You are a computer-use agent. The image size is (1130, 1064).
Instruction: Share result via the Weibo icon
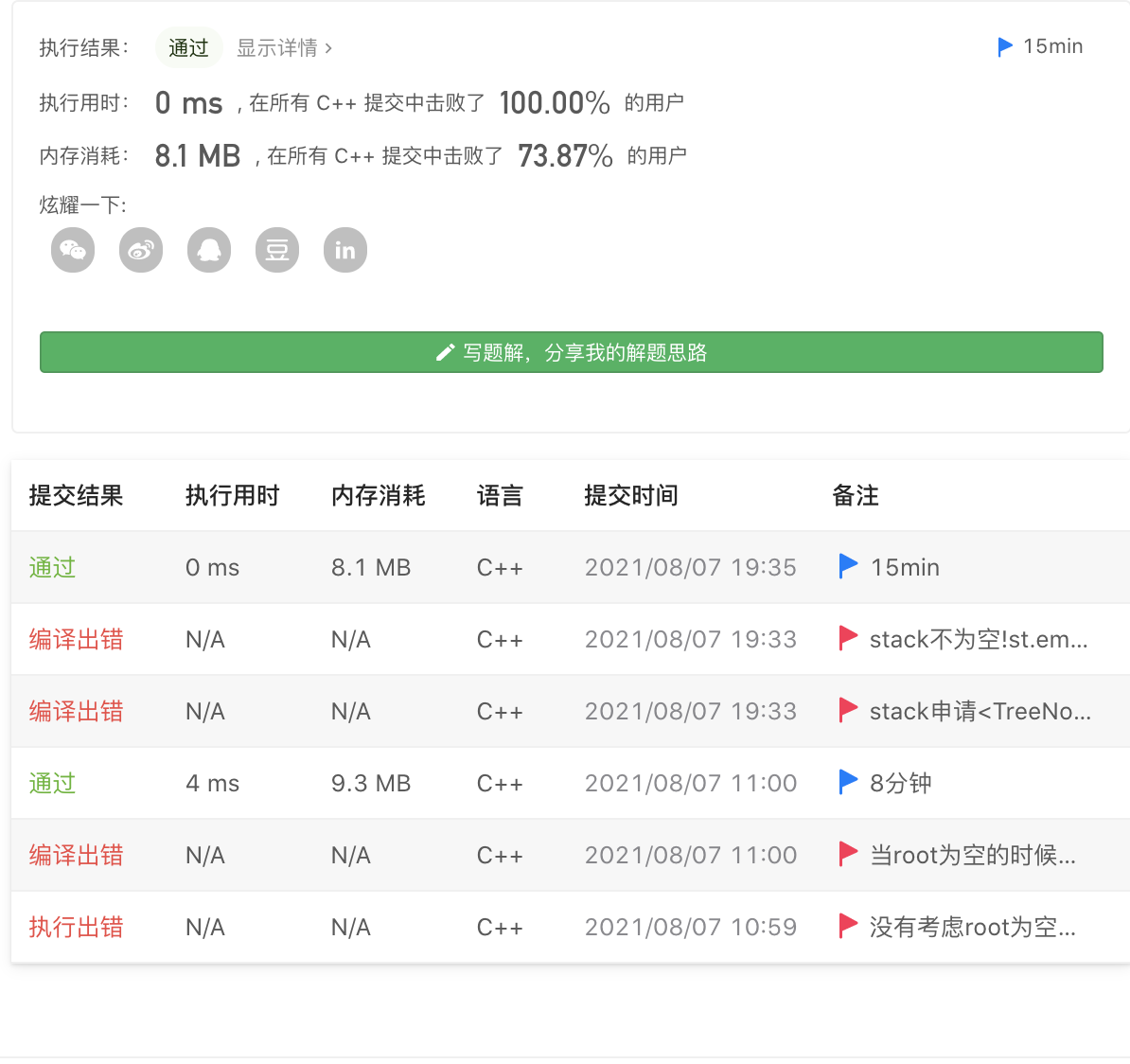[141, 250]
